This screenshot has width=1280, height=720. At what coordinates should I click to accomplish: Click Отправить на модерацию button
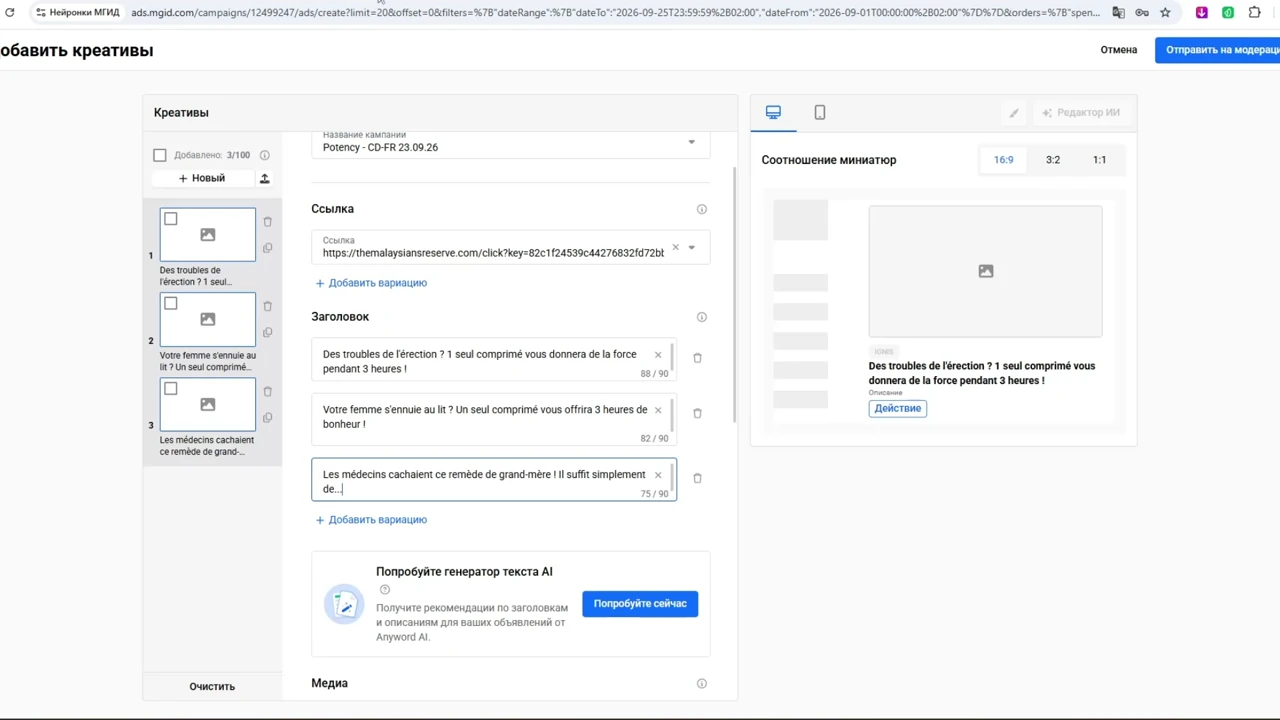coord(1218,50)
